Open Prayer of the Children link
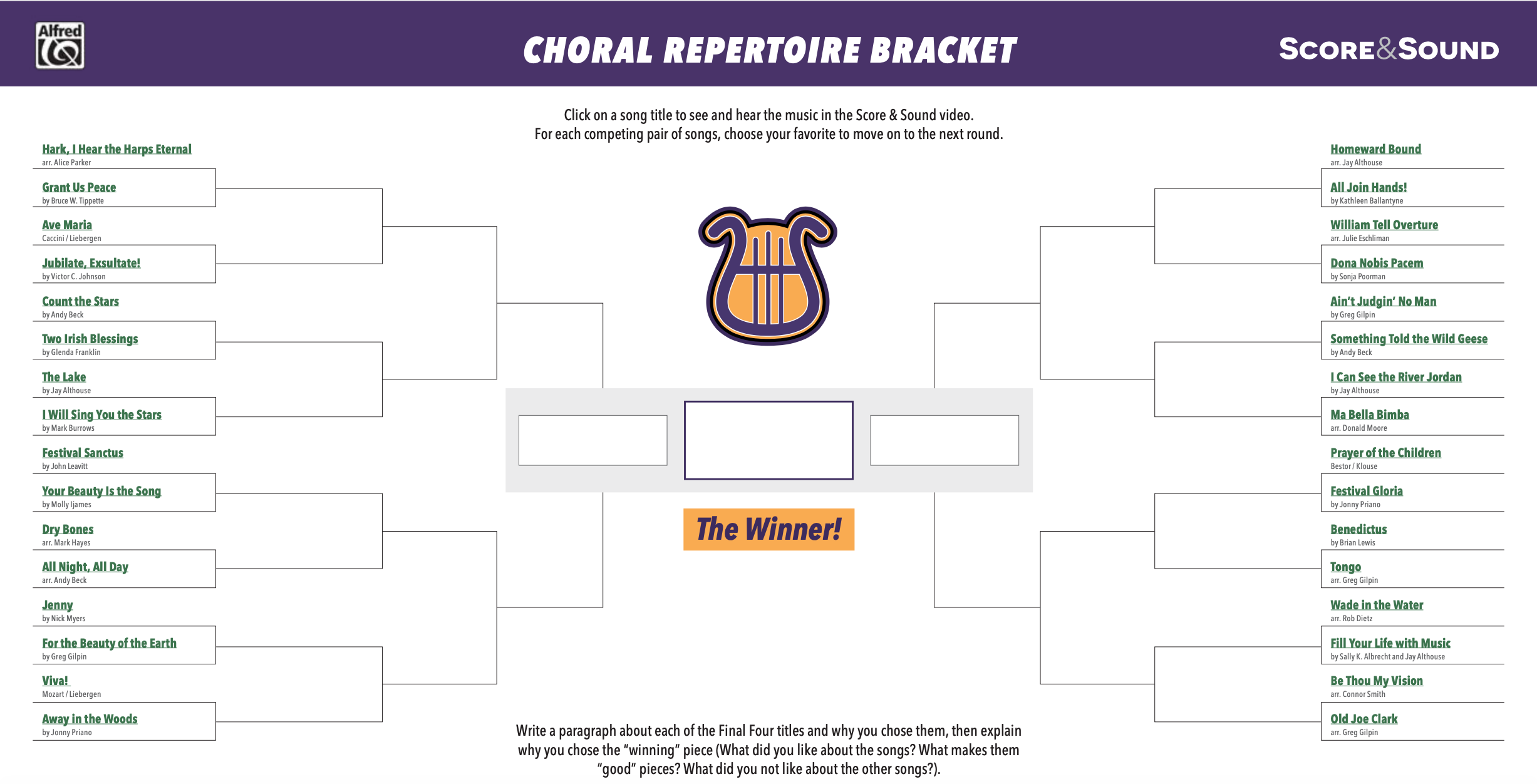The width and height of the screenshot is (1537, 784). [1385, 453]
